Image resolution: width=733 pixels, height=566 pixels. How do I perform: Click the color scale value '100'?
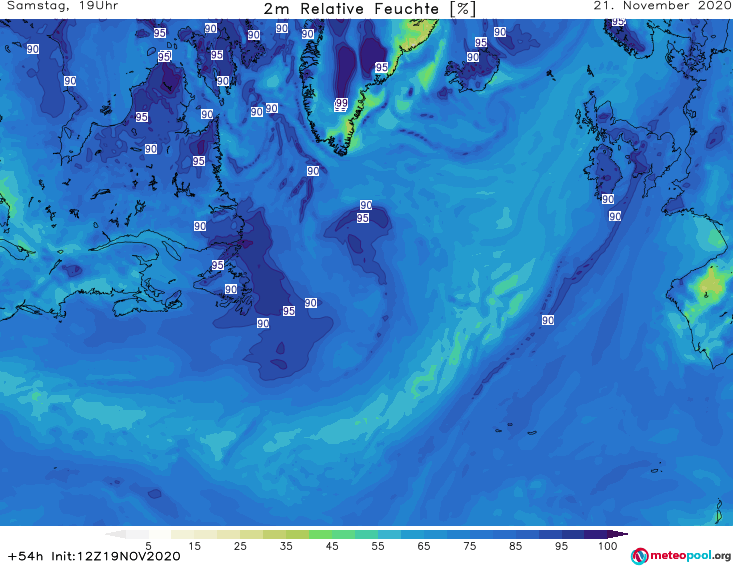coord(608,546)
